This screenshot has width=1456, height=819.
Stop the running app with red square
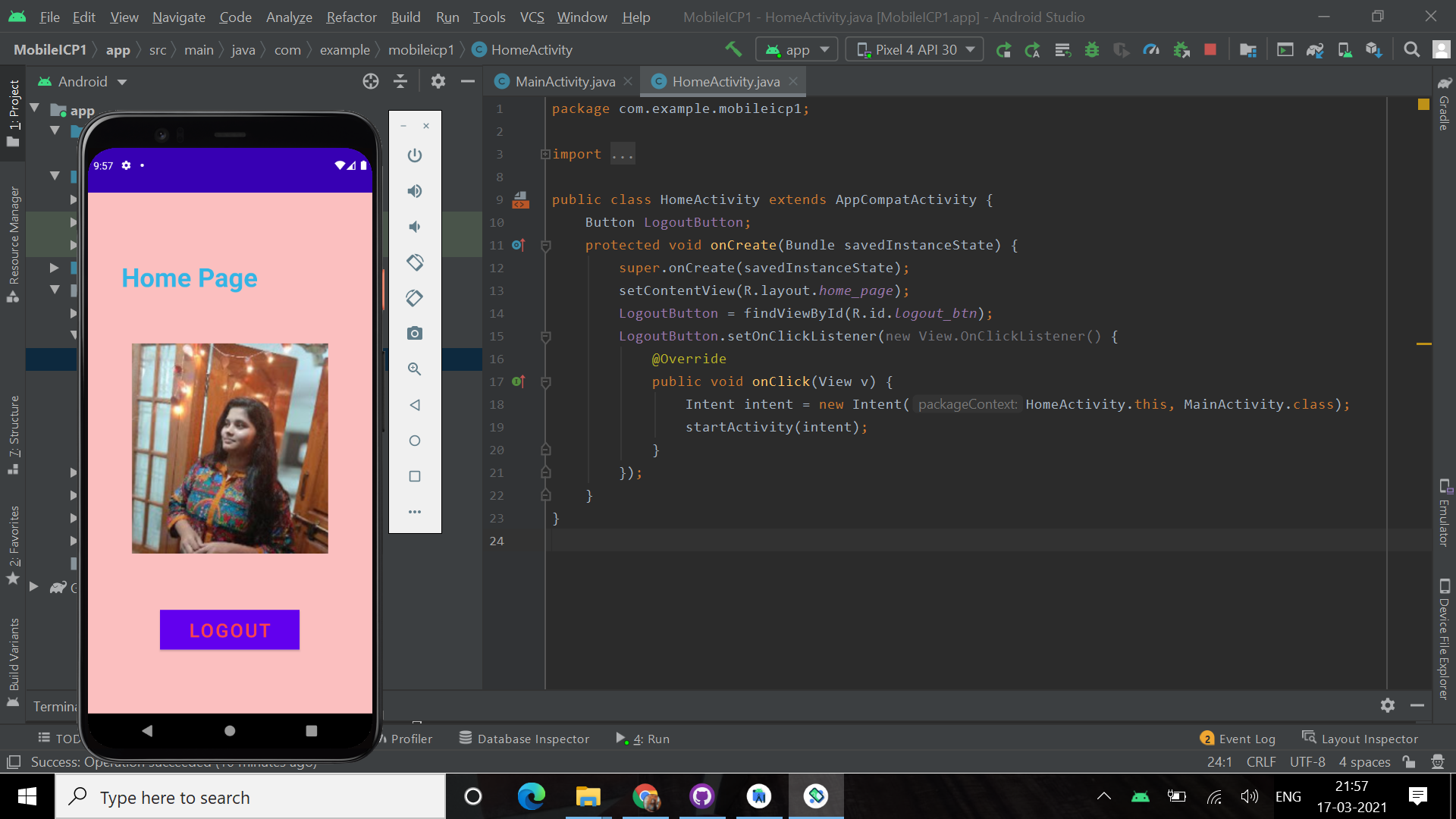tap(1210, 50)
